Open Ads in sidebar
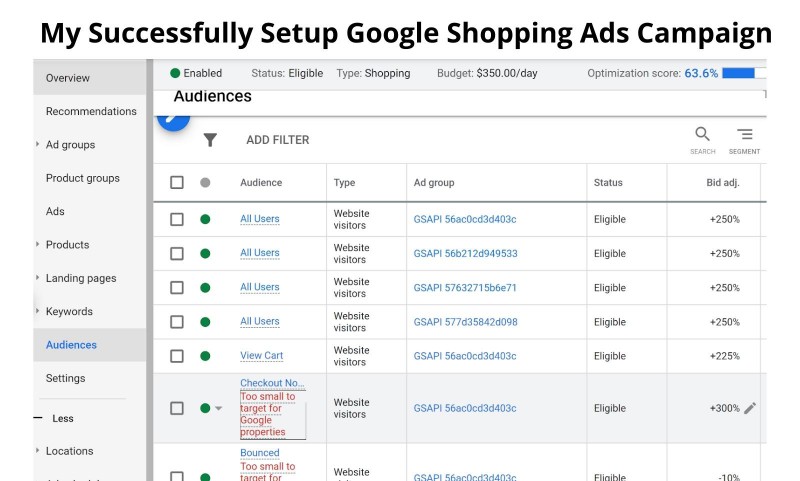This screenshot has height=481, width=800. pos(55,211)
